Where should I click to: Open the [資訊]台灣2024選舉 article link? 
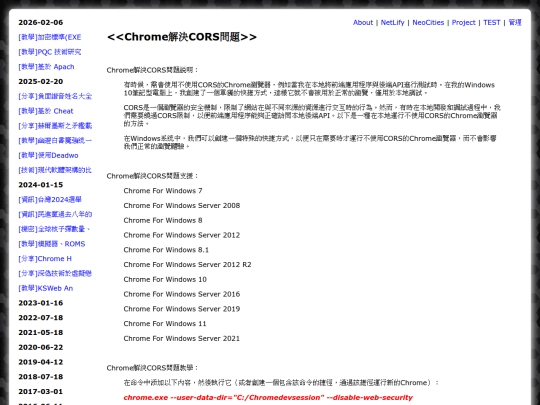(50, 200)
